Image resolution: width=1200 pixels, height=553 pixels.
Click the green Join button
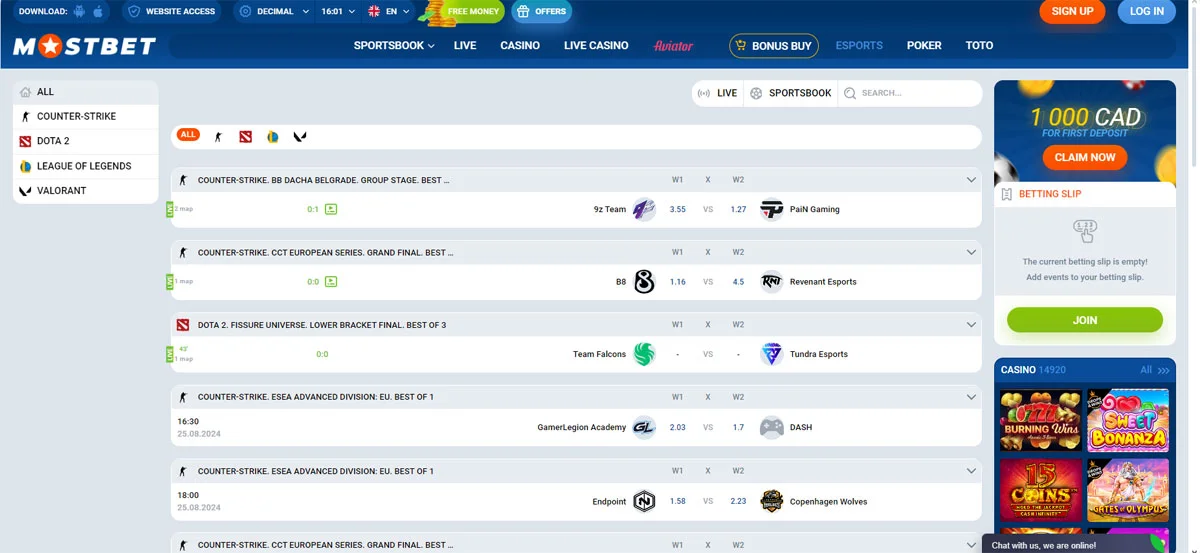1084,320
